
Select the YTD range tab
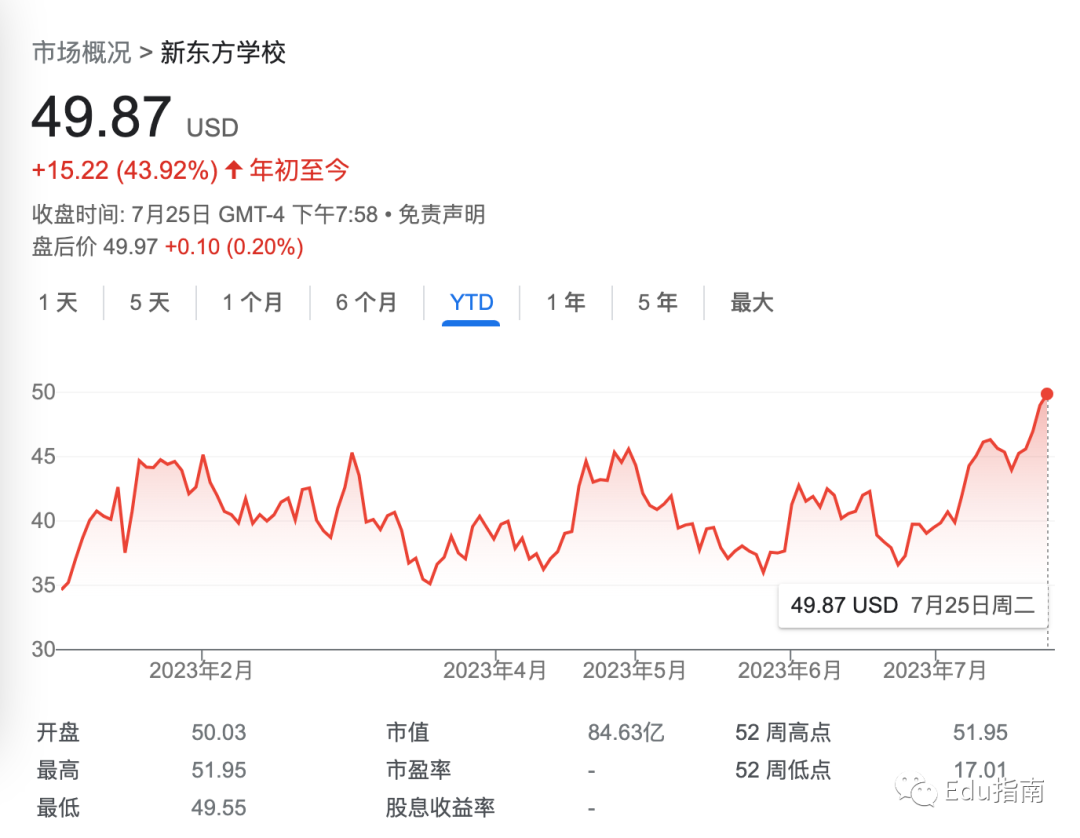[471, 302]
